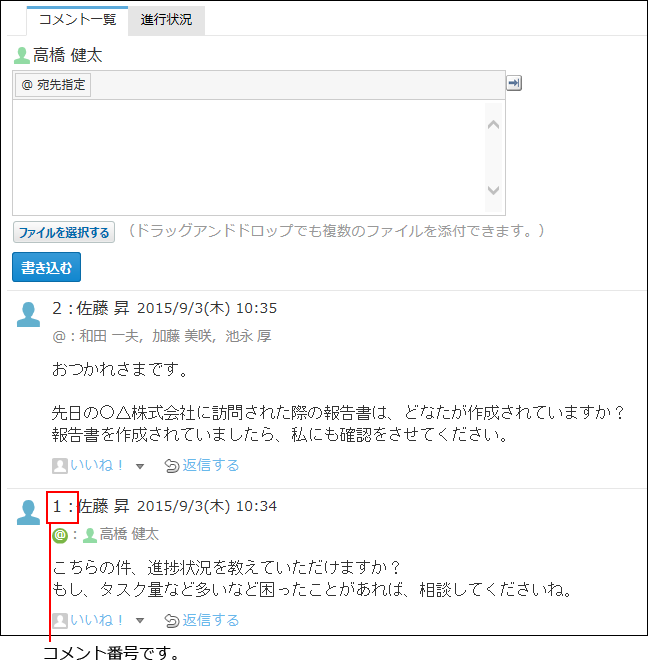Open the いいね dropdown arrow on comment 2
Screen dimensions: 648x660
(140, 466)
